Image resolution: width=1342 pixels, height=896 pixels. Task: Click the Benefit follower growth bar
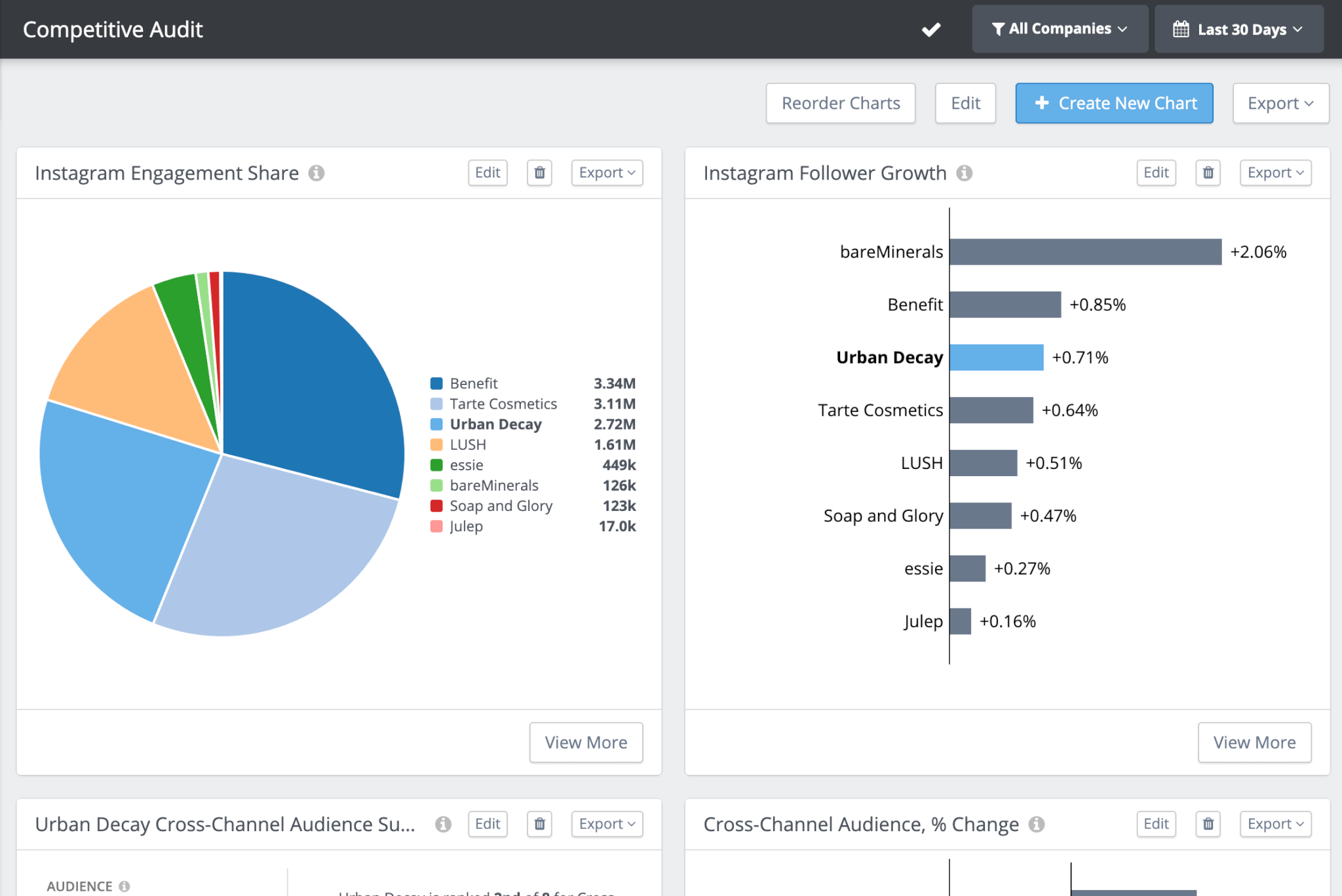(1005, 305)
